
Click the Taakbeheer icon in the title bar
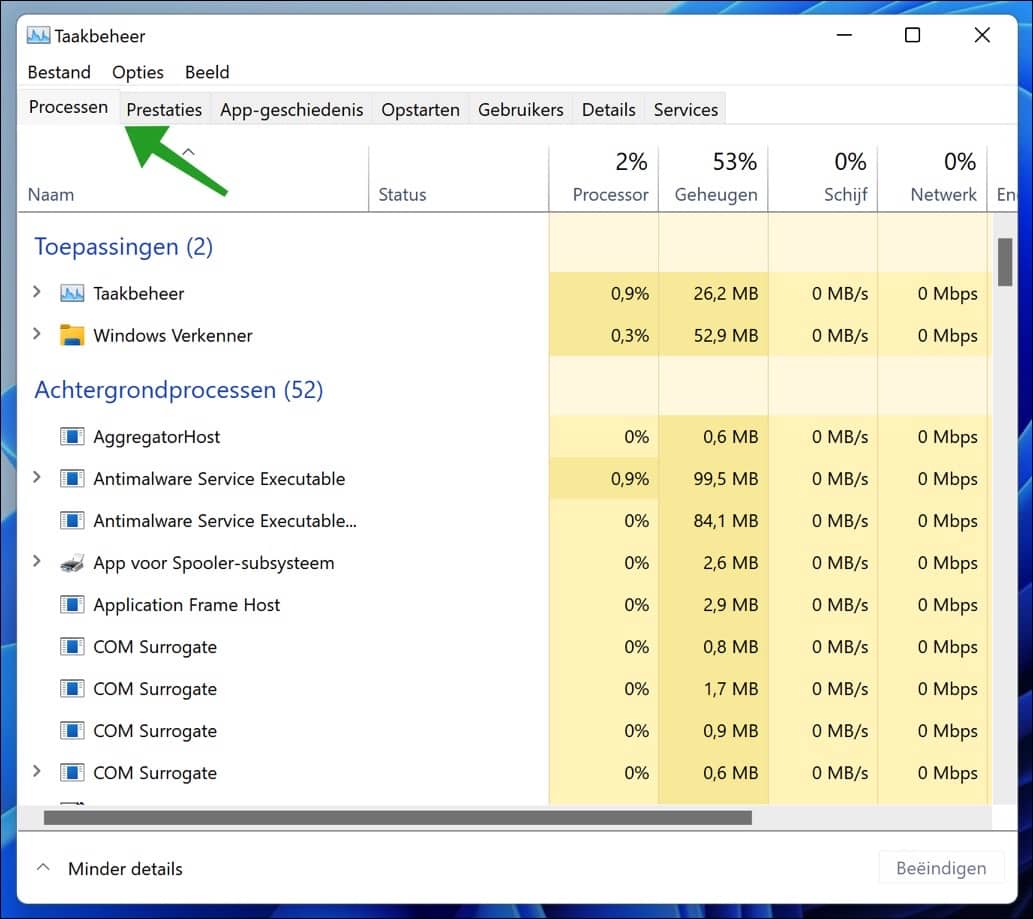coord(39,34)
